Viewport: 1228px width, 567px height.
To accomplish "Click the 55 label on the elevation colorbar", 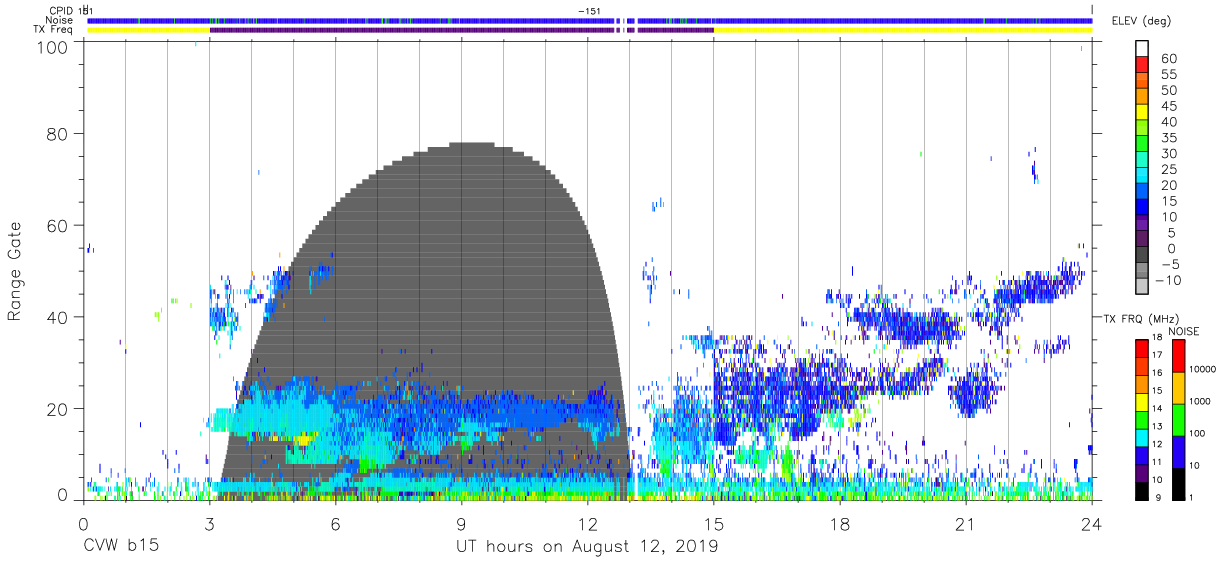I will (x=1169, y=75).
